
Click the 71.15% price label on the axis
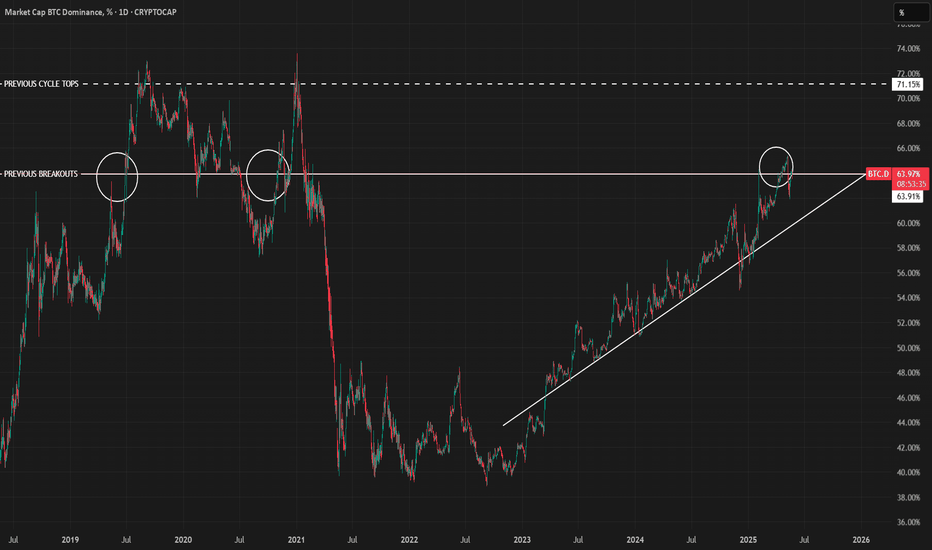pyautogui.click(x=908, y=84)
